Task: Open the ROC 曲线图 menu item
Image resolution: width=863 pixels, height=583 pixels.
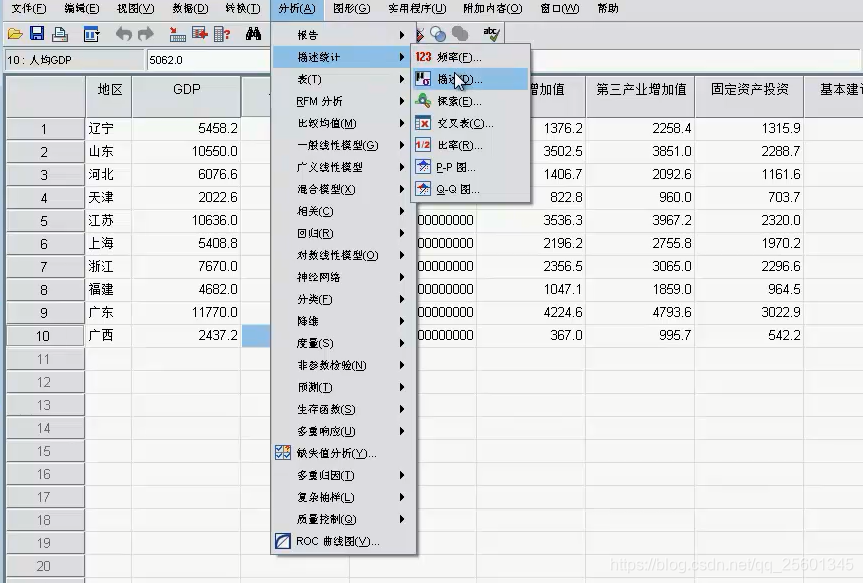Action: coord(344,541)
